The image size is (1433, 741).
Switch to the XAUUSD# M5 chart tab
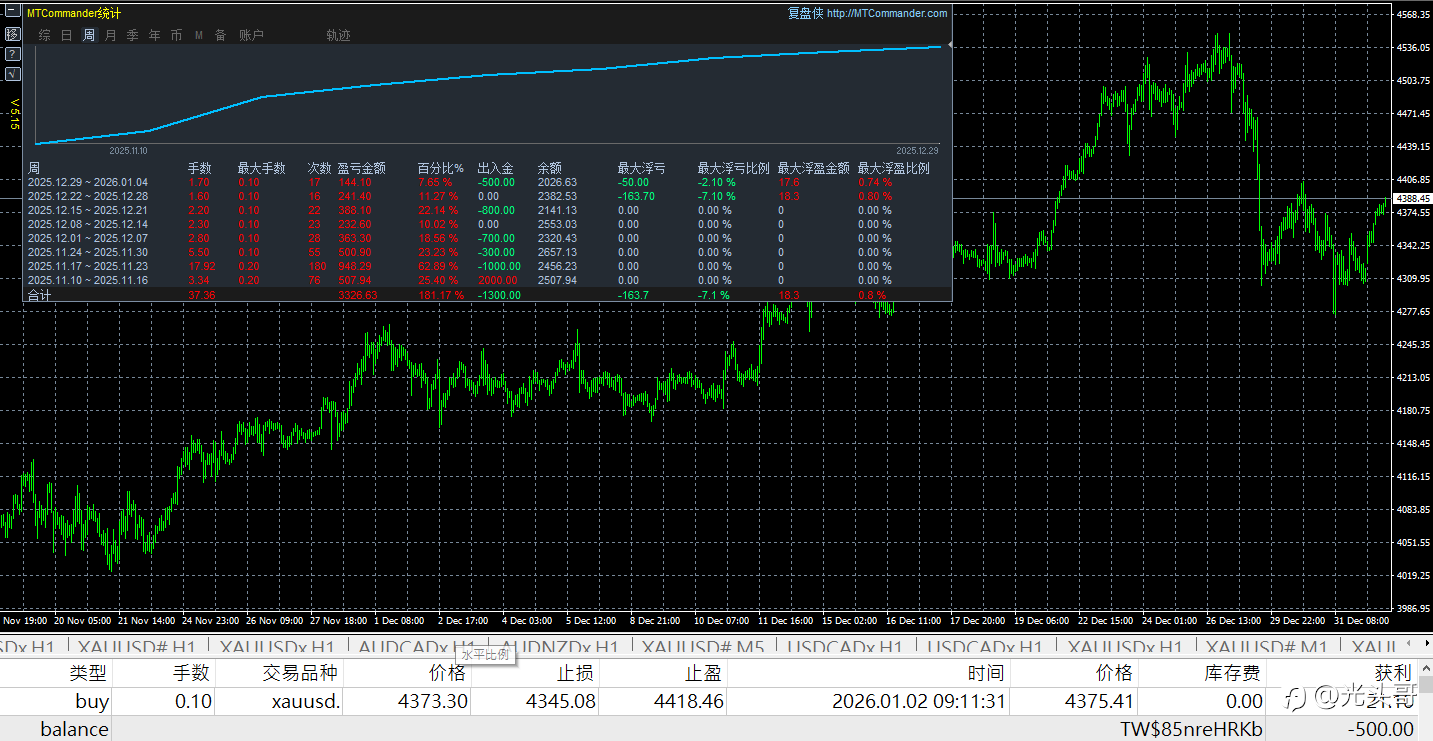(703, 647)
